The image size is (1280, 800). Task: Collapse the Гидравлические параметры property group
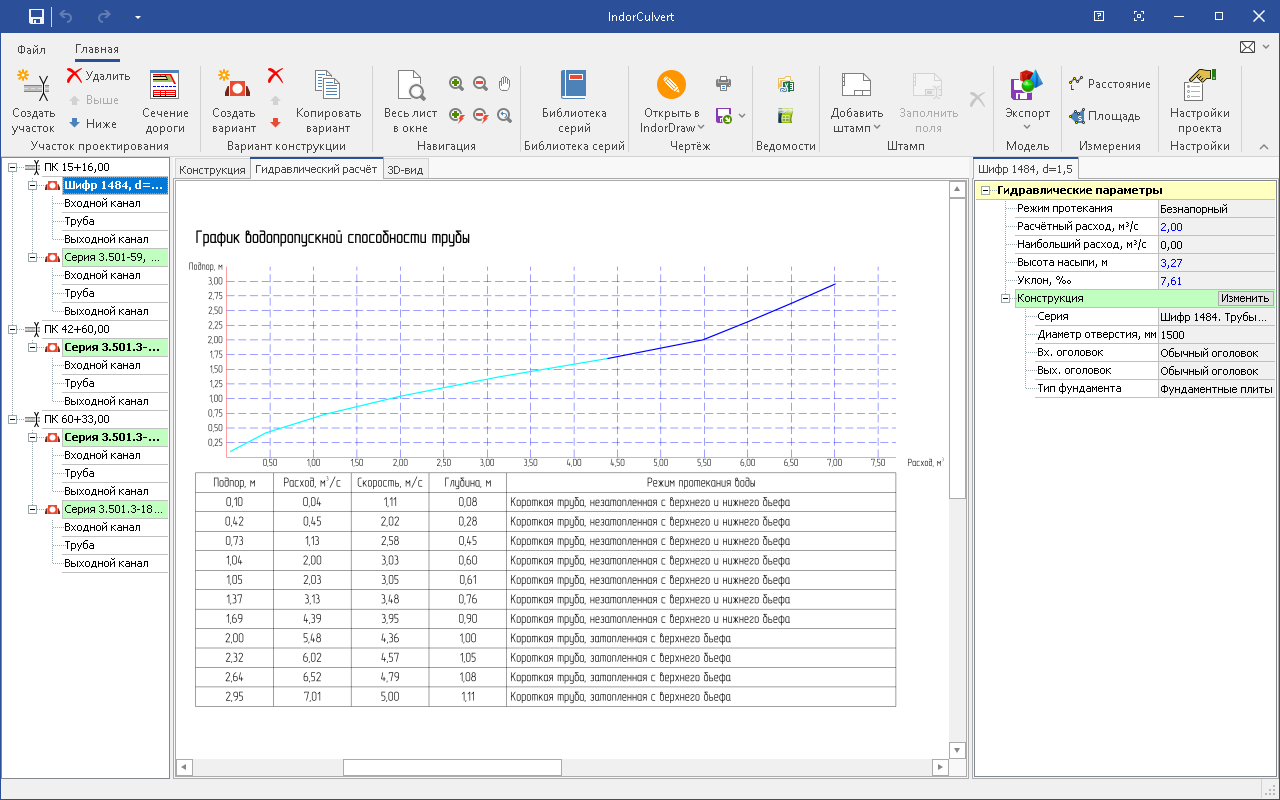pyautogui.click(x=985, y=190)
